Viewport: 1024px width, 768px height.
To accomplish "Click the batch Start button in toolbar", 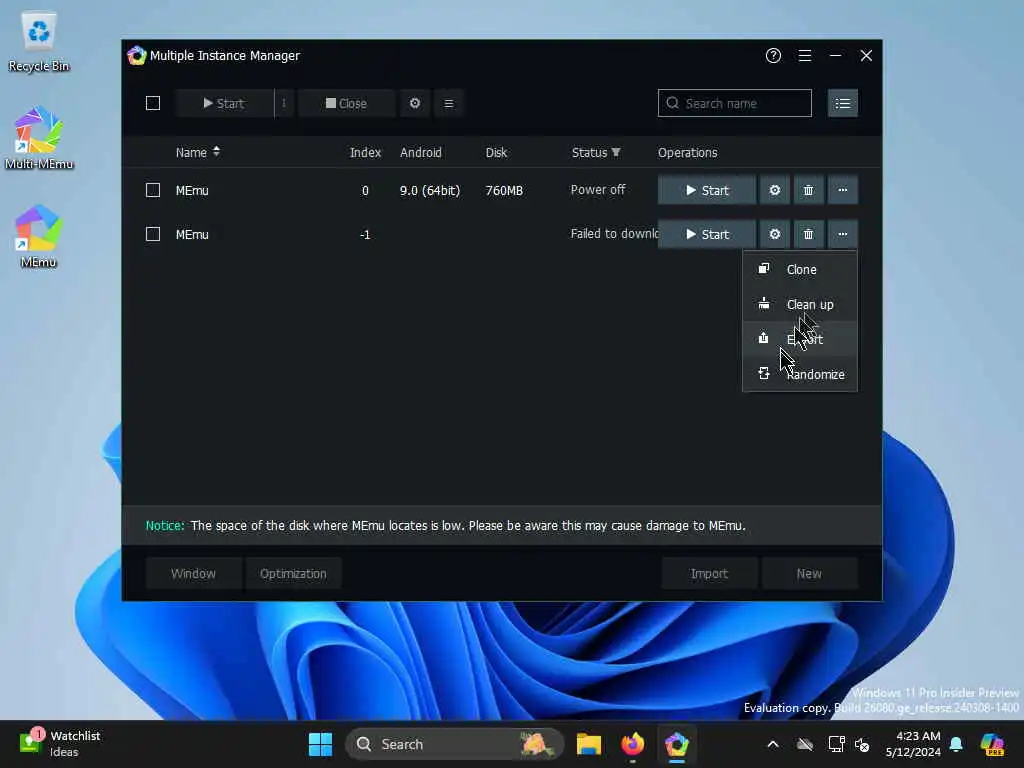I will pyautogui.click(x=224, y=103).
